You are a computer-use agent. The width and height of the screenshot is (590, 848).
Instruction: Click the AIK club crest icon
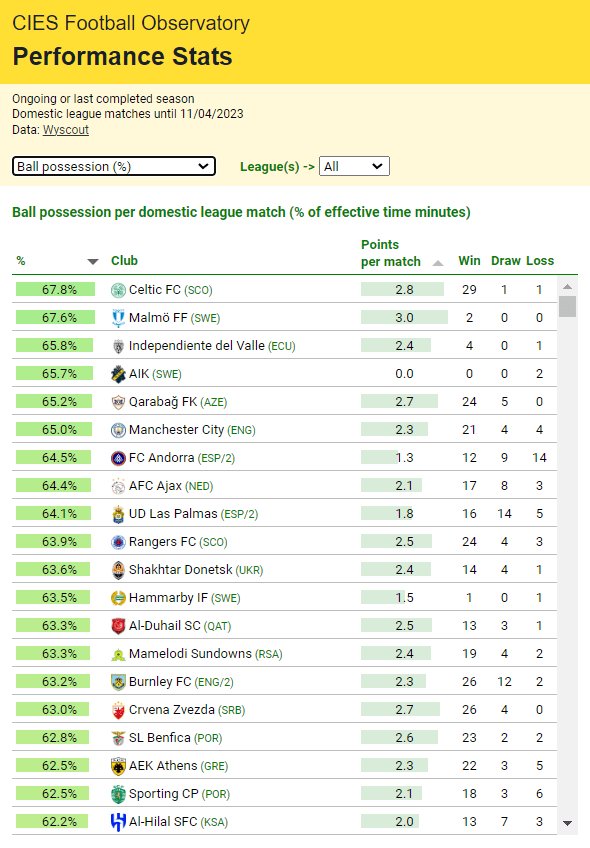coord(118,374)
